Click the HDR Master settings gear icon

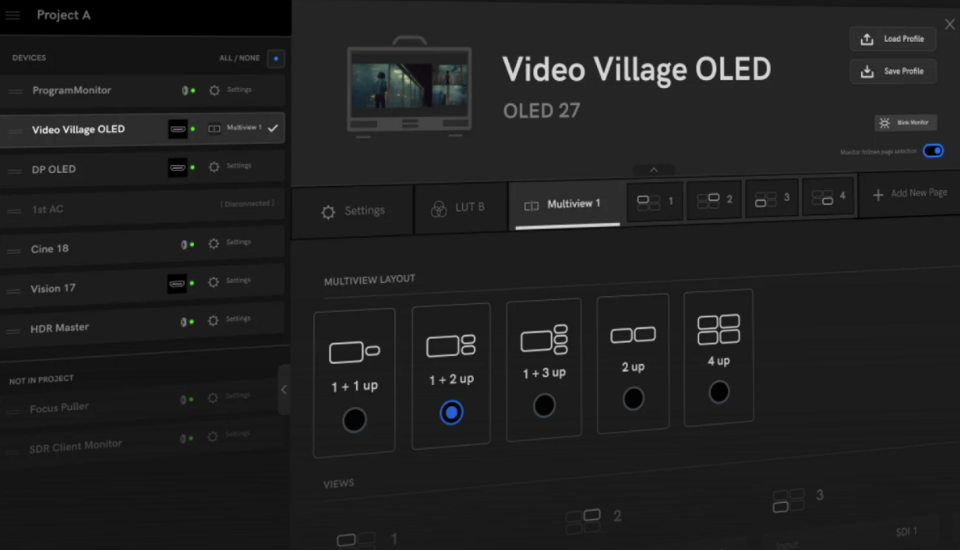(x=214, y=321)
